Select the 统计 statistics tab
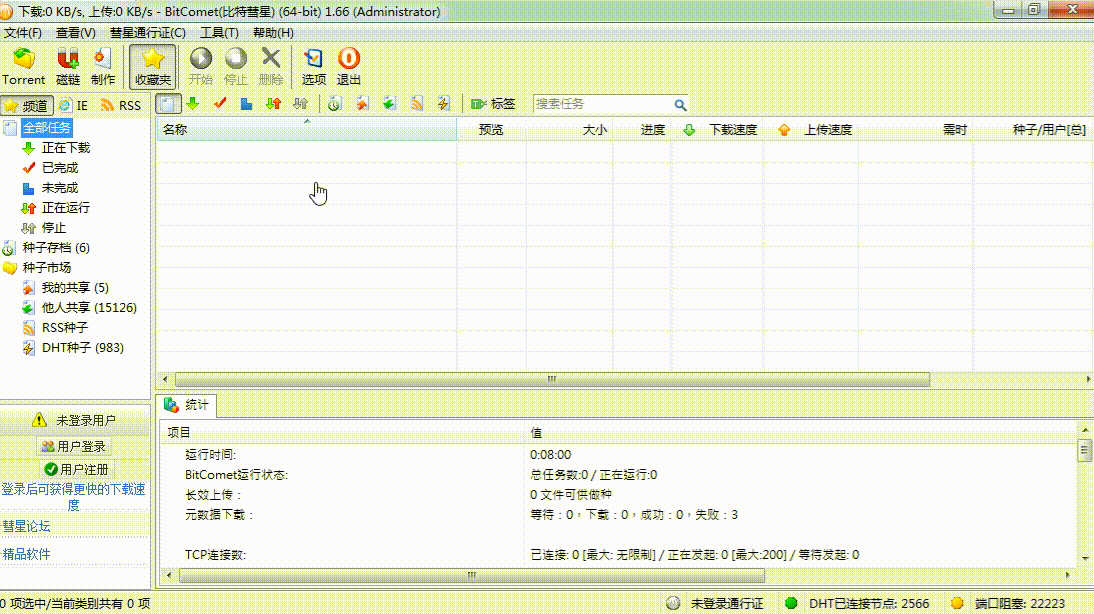1094x614 pixels. (186, 405)
